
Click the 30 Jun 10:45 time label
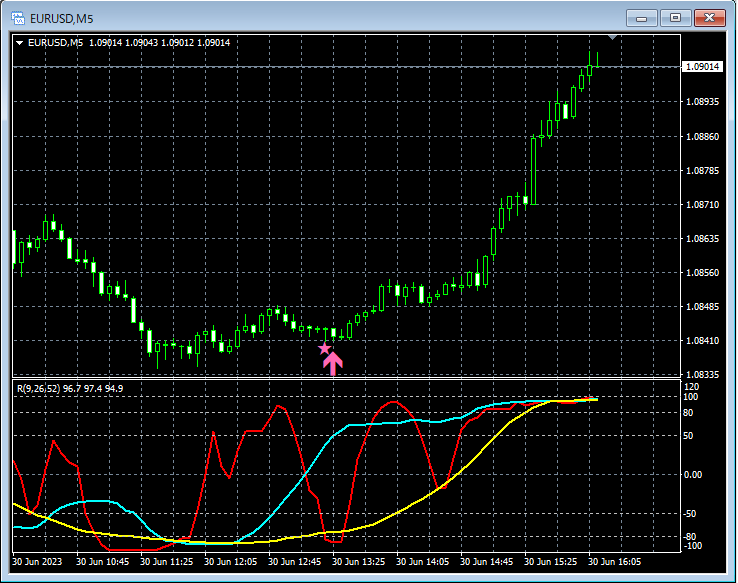point(102,562)
